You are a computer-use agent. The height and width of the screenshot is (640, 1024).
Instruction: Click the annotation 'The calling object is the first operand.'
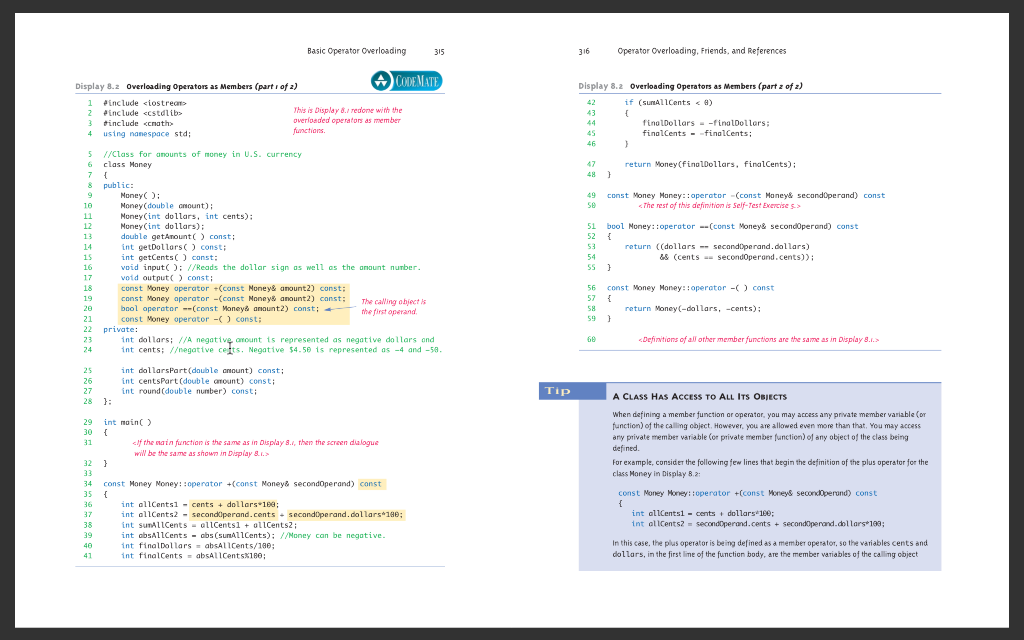coord(394,307)
